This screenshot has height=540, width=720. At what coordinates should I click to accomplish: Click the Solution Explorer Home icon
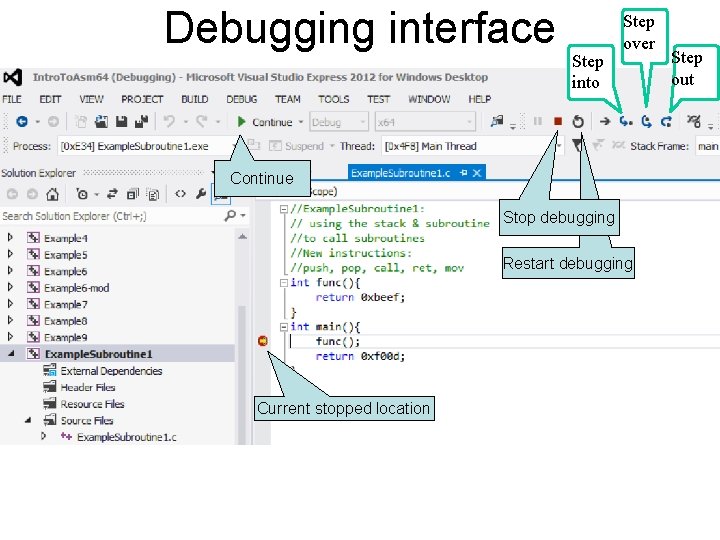point(52,194)
